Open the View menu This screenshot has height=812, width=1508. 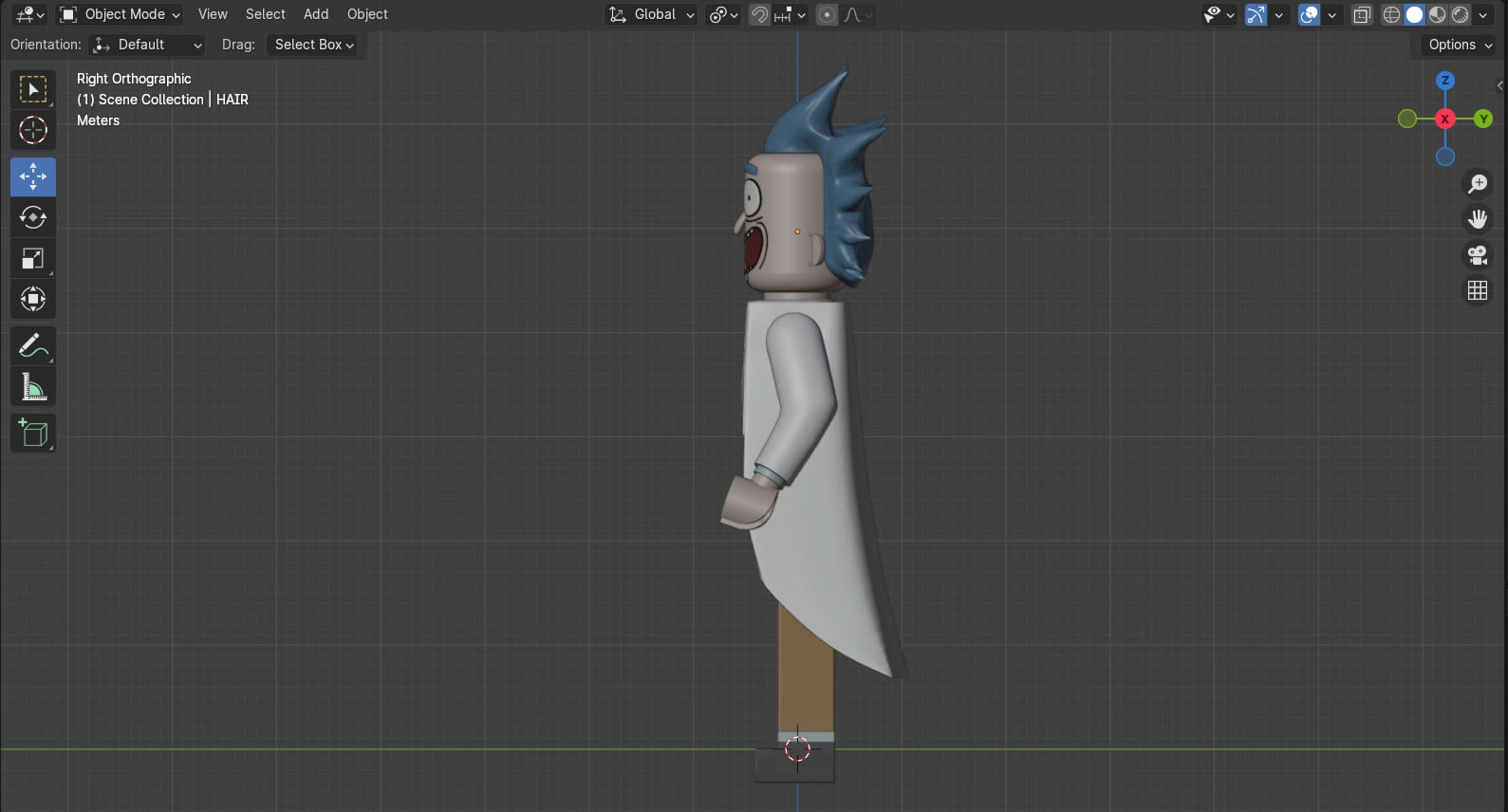[x=213, y=14]
